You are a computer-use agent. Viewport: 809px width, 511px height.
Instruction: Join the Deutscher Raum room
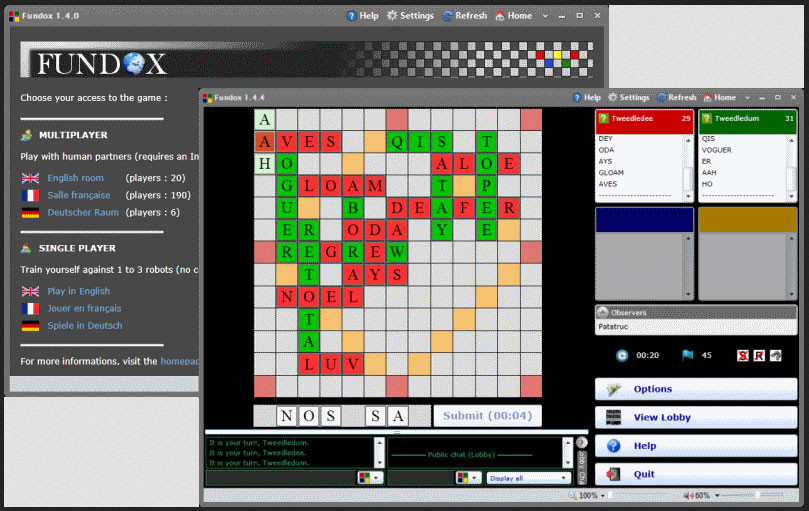click(x=83, y=212)
